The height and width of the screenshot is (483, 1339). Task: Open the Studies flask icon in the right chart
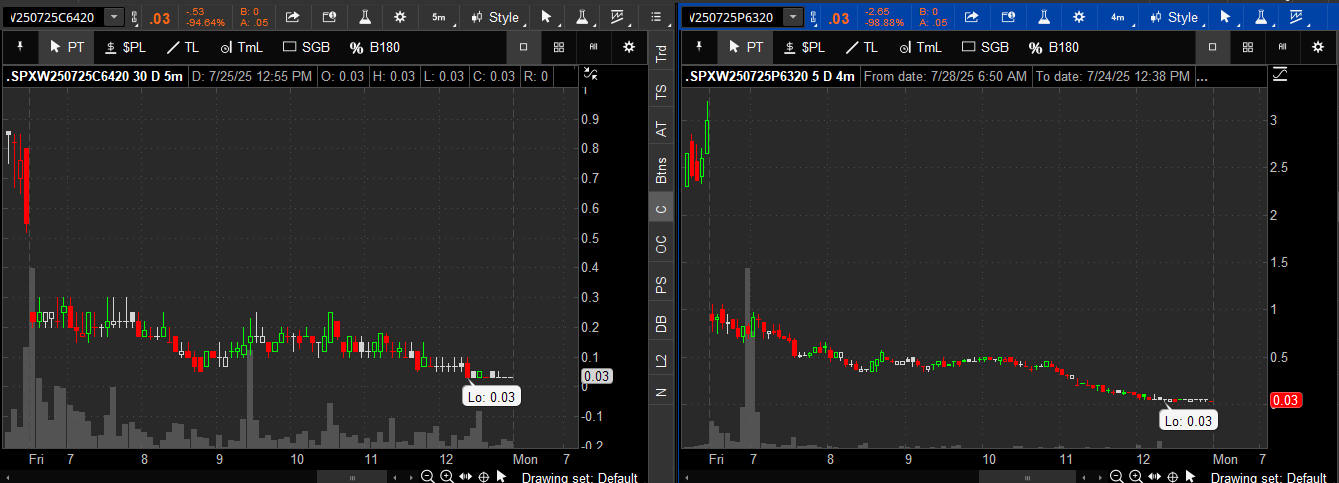1043,17
